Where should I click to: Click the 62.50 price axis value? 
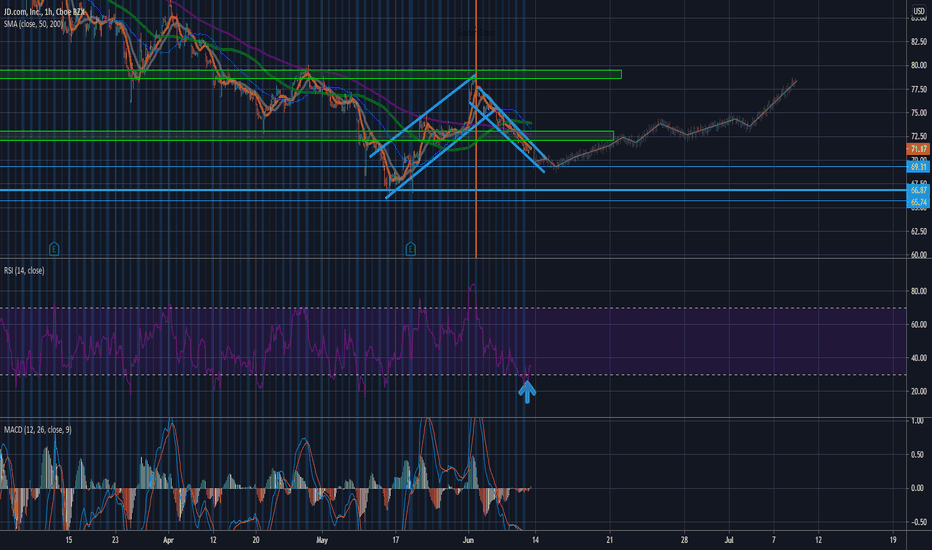tap(918, 231)
